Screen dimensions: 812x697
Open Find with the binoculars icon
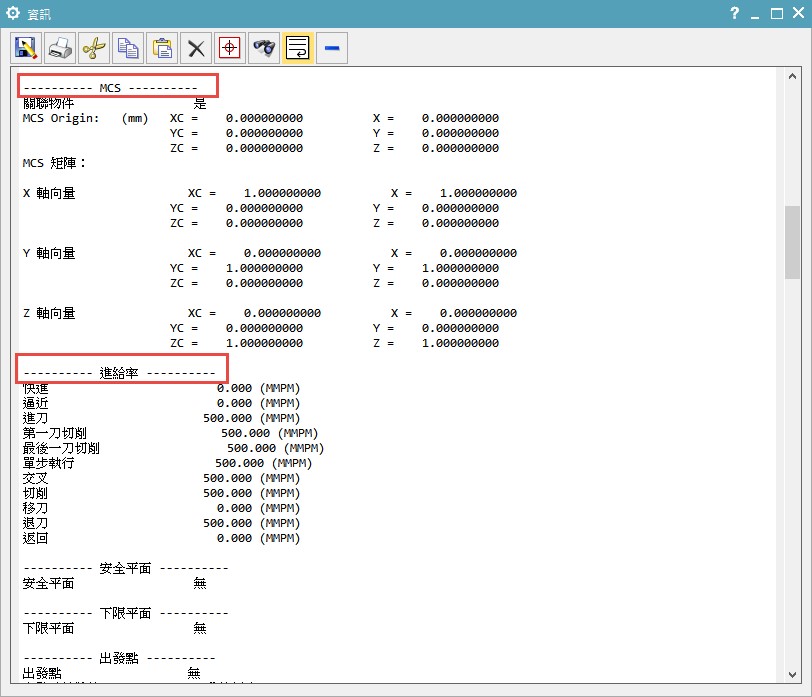click(x=264, y=48)
